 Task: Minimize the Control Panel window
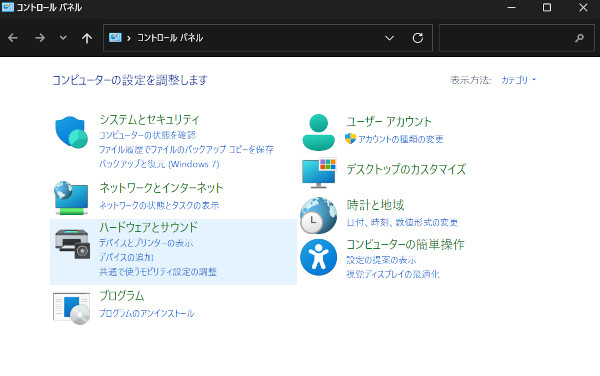click(x=511, y=7)
